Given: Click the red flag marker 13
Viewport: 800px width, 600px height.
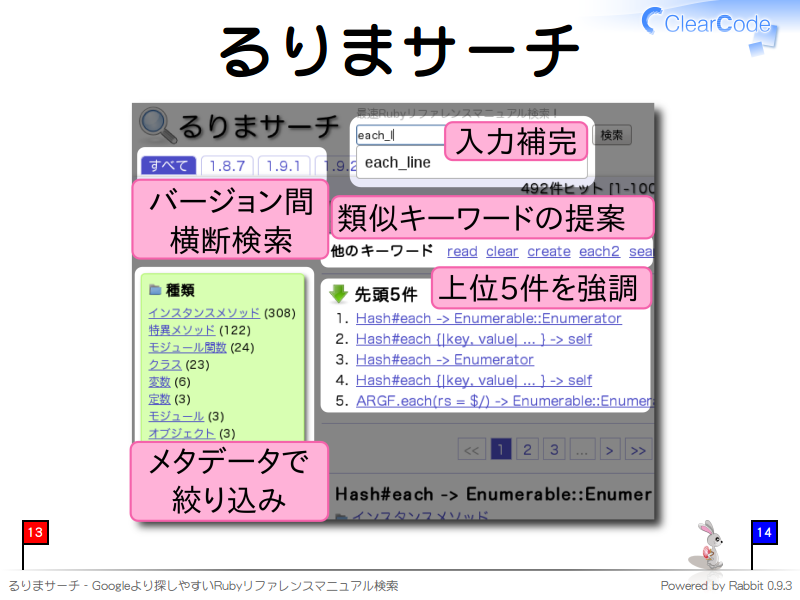Looking at the screenshot, I should [x=35, y=533].
